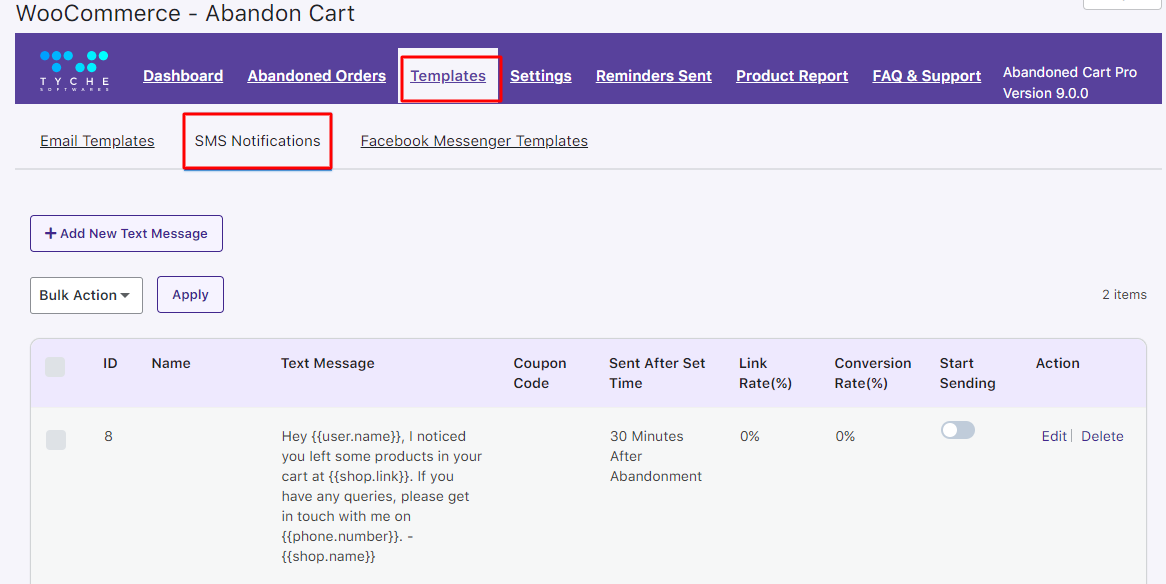Click '30 Minutes After Abandonment' cell
1166x584 pixels.
656,456
